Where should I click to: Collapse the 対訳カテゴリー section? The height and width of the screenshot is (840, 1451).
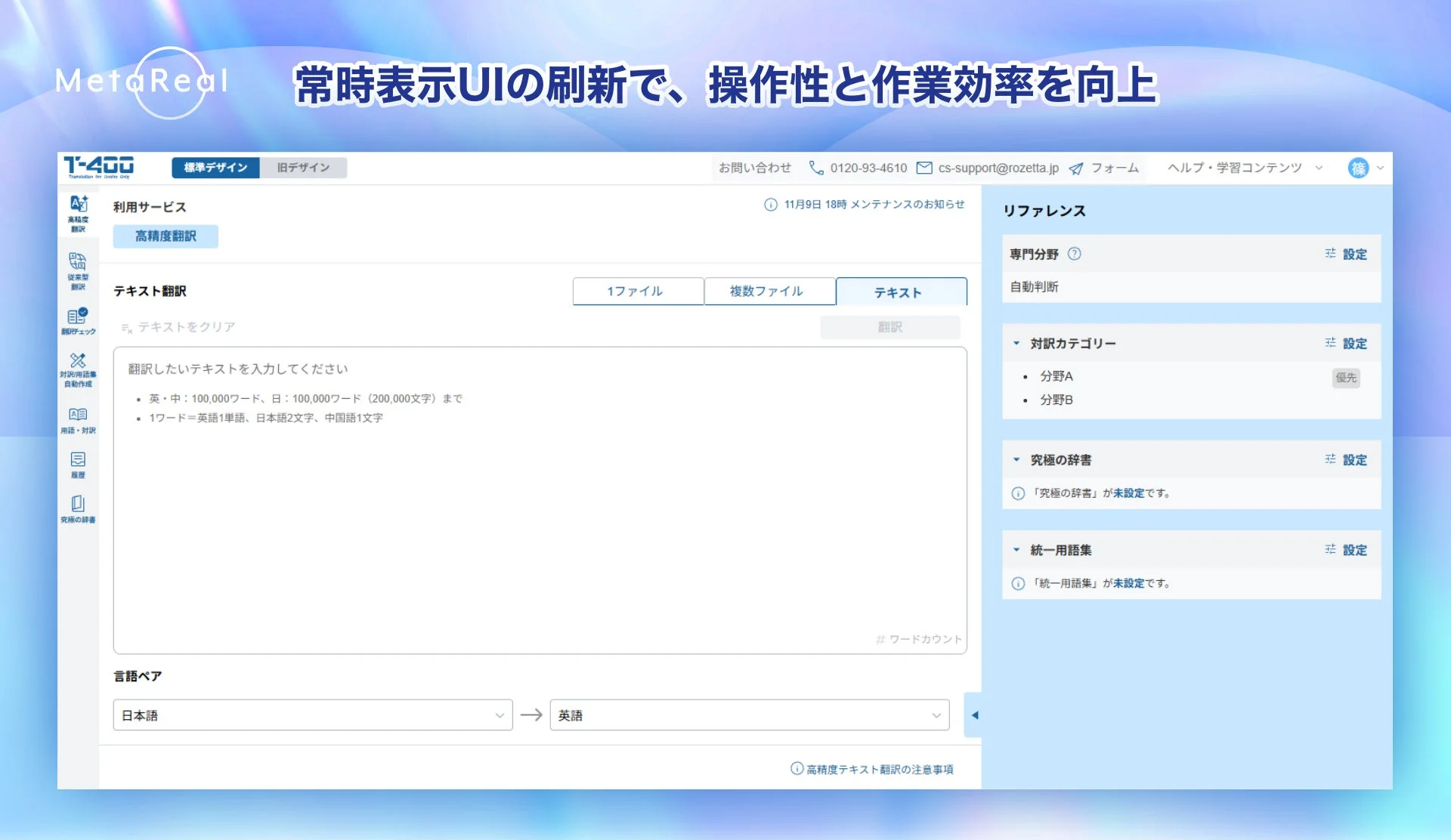tap(1016, 342)
